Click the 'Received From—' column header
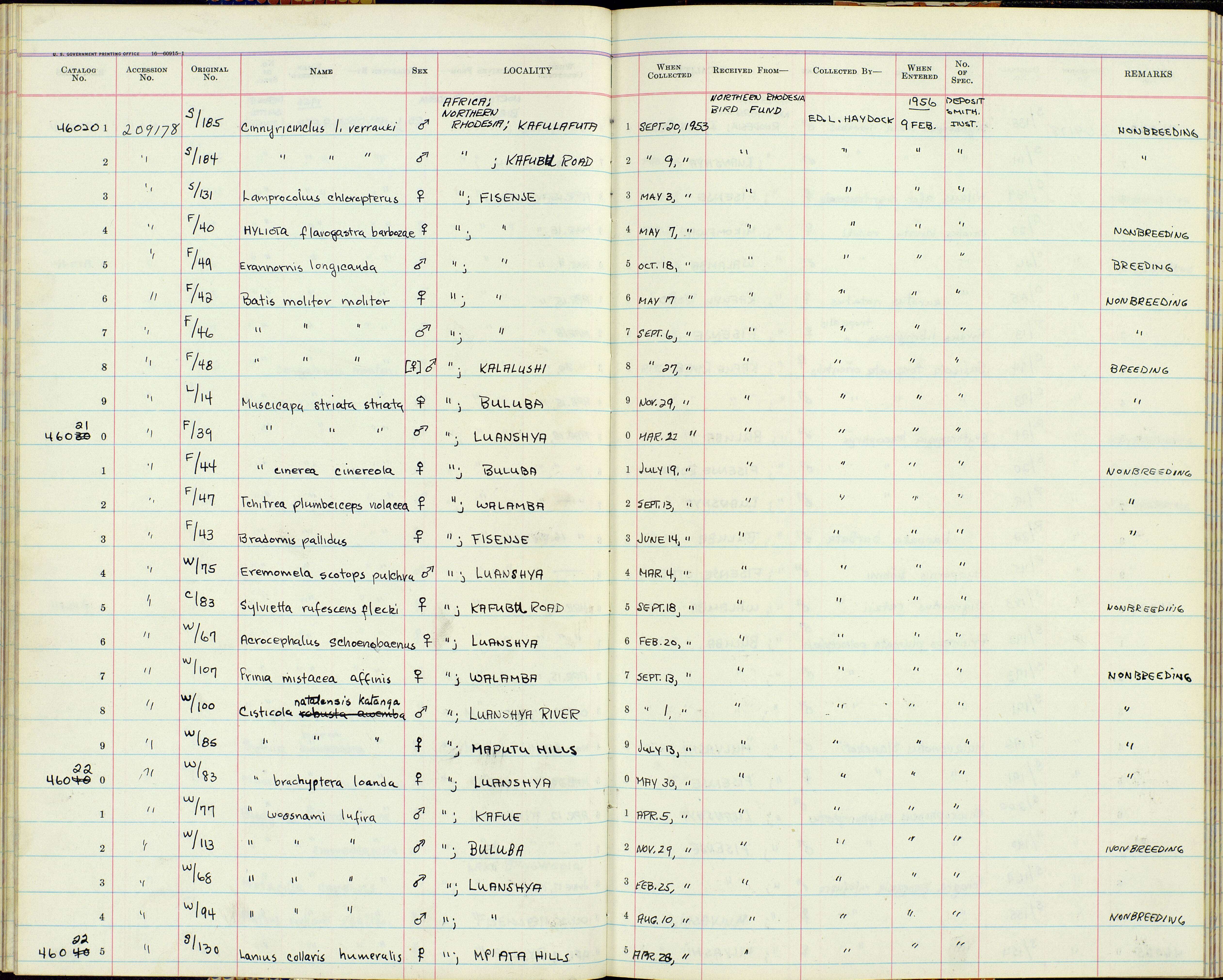This screenshot has height=980, width=1223. pos(751,70)
